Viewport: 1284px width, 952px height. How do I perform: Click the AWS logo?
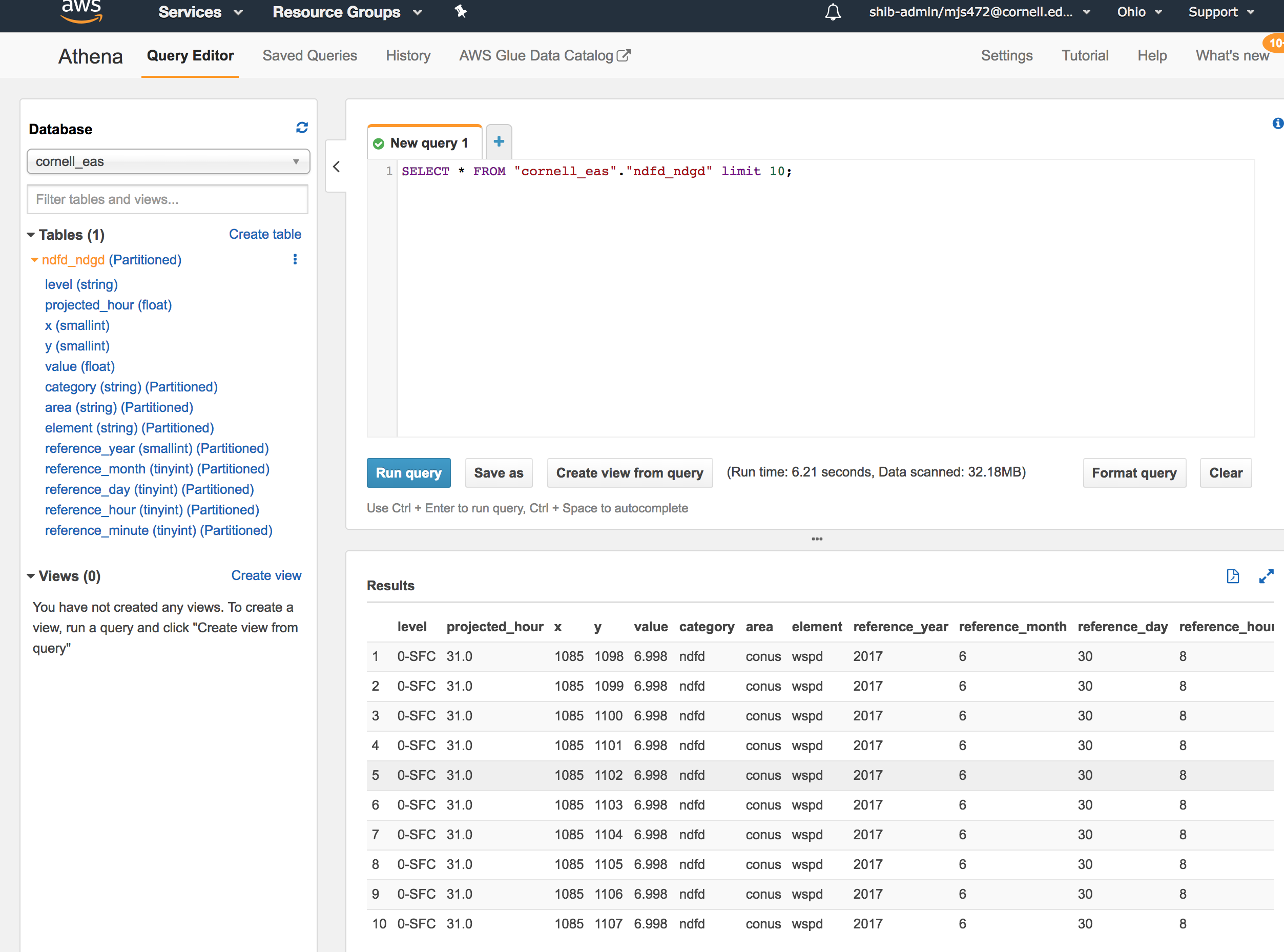tap(82, 11)
